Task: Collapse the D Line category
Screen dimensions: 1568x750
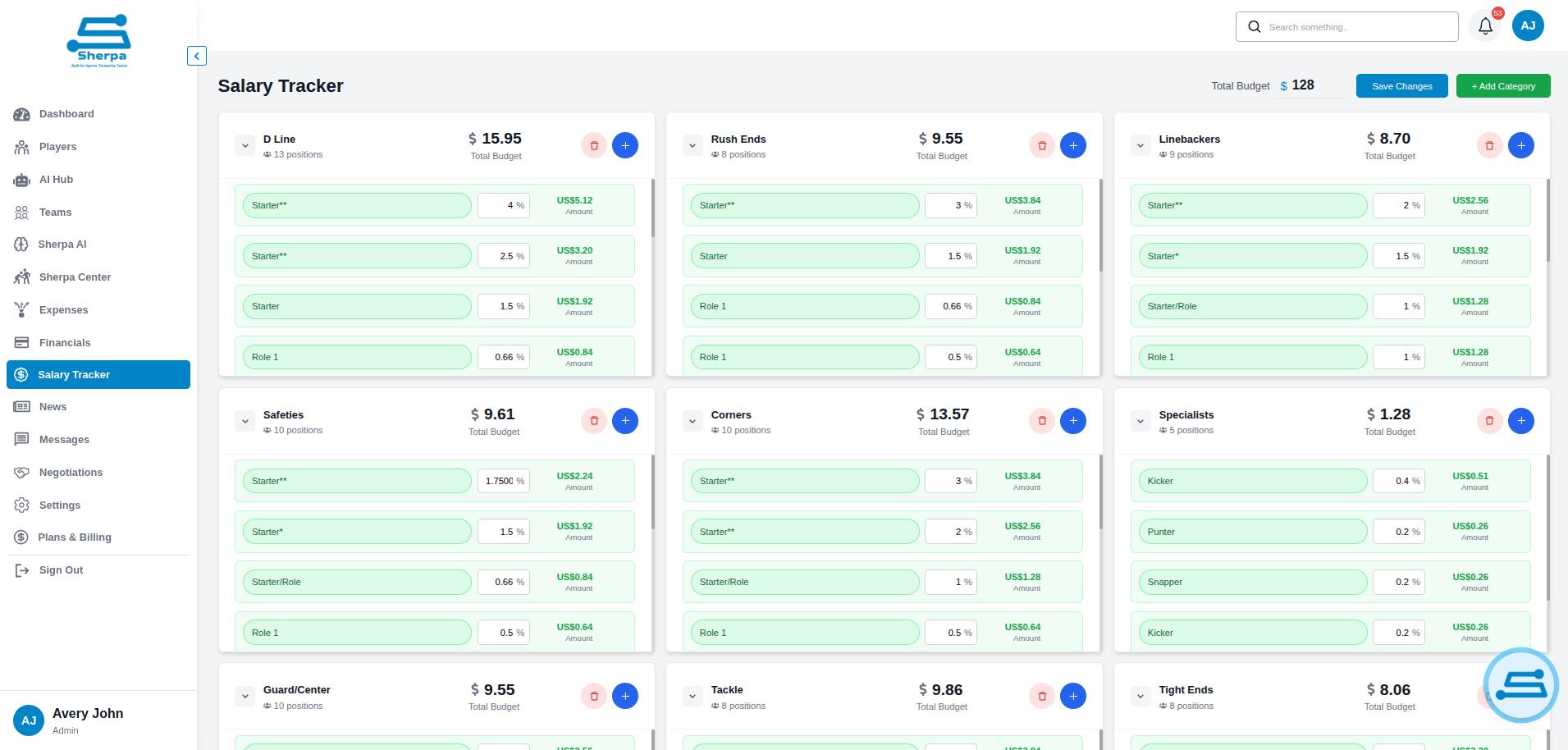Action: tap(245, 146)
